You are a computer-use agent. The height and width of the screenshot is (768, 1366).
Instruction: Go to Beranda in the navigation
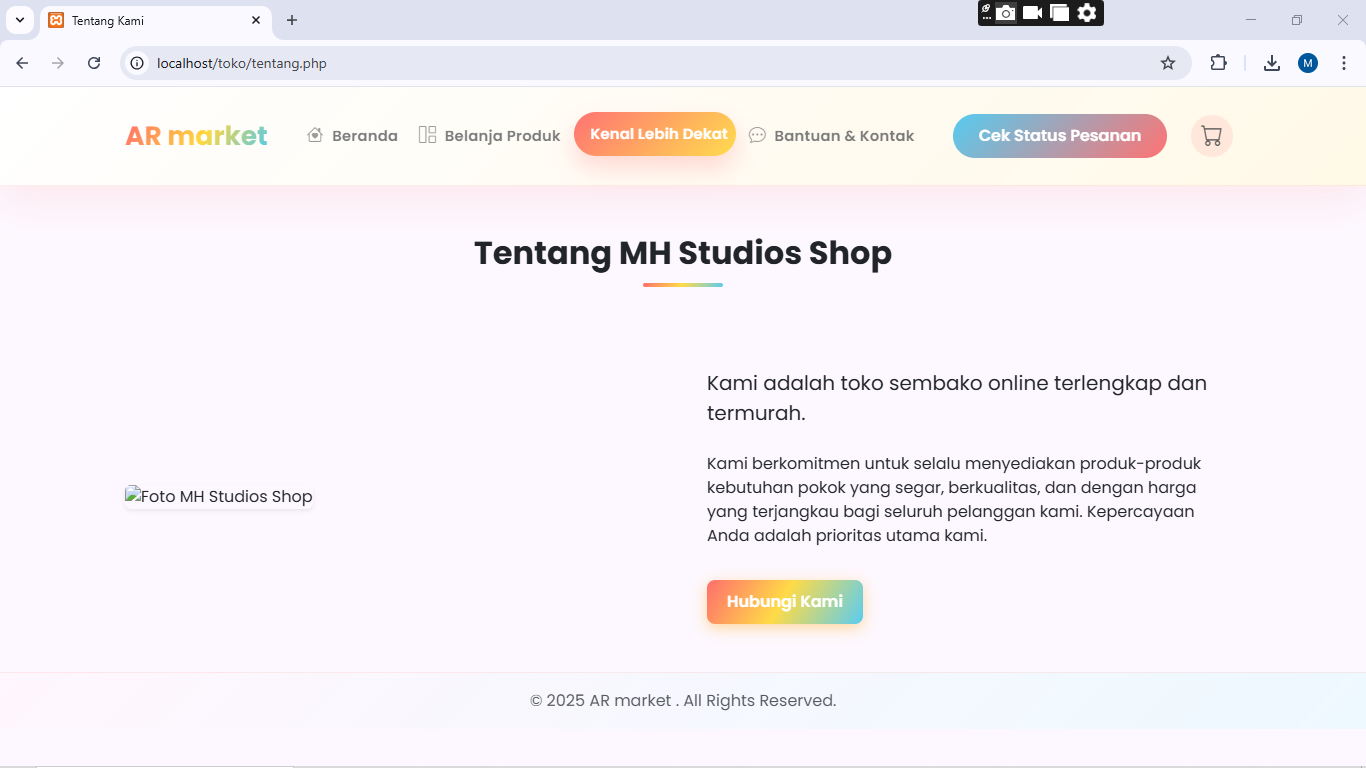point(353,136)
